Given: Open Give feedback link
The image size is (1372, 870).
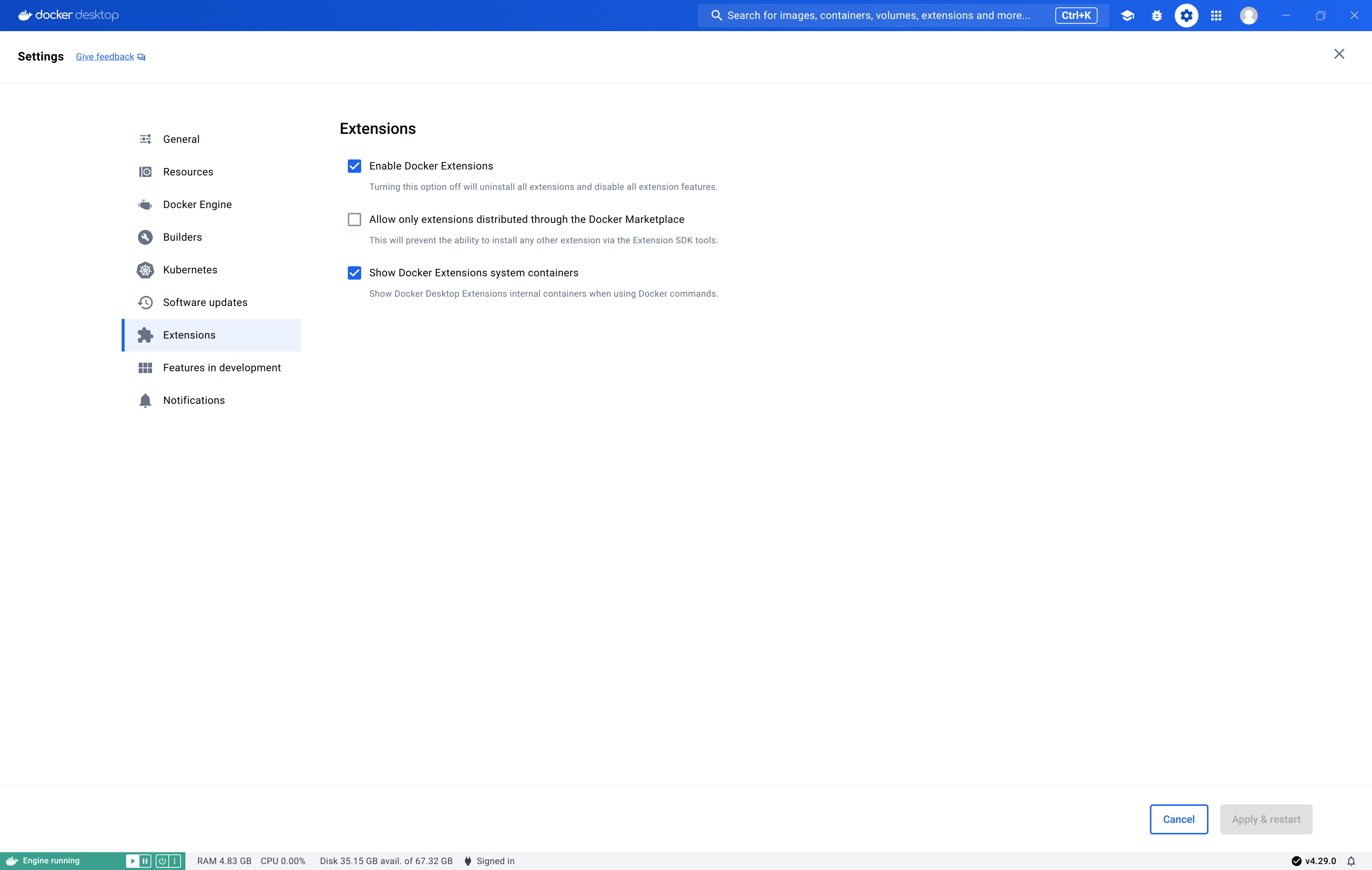Looking at the screenshot, I should pos(105,56).
